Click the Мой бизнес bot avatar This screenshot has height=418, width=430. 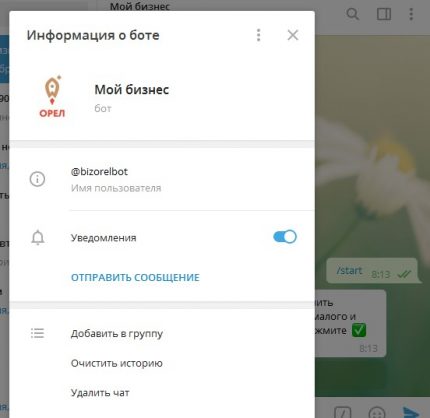pos(52,97)
